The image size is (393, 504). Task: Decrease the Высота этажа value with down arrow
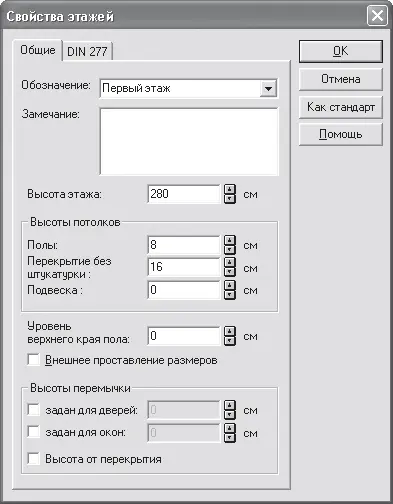tap(230, 199)
